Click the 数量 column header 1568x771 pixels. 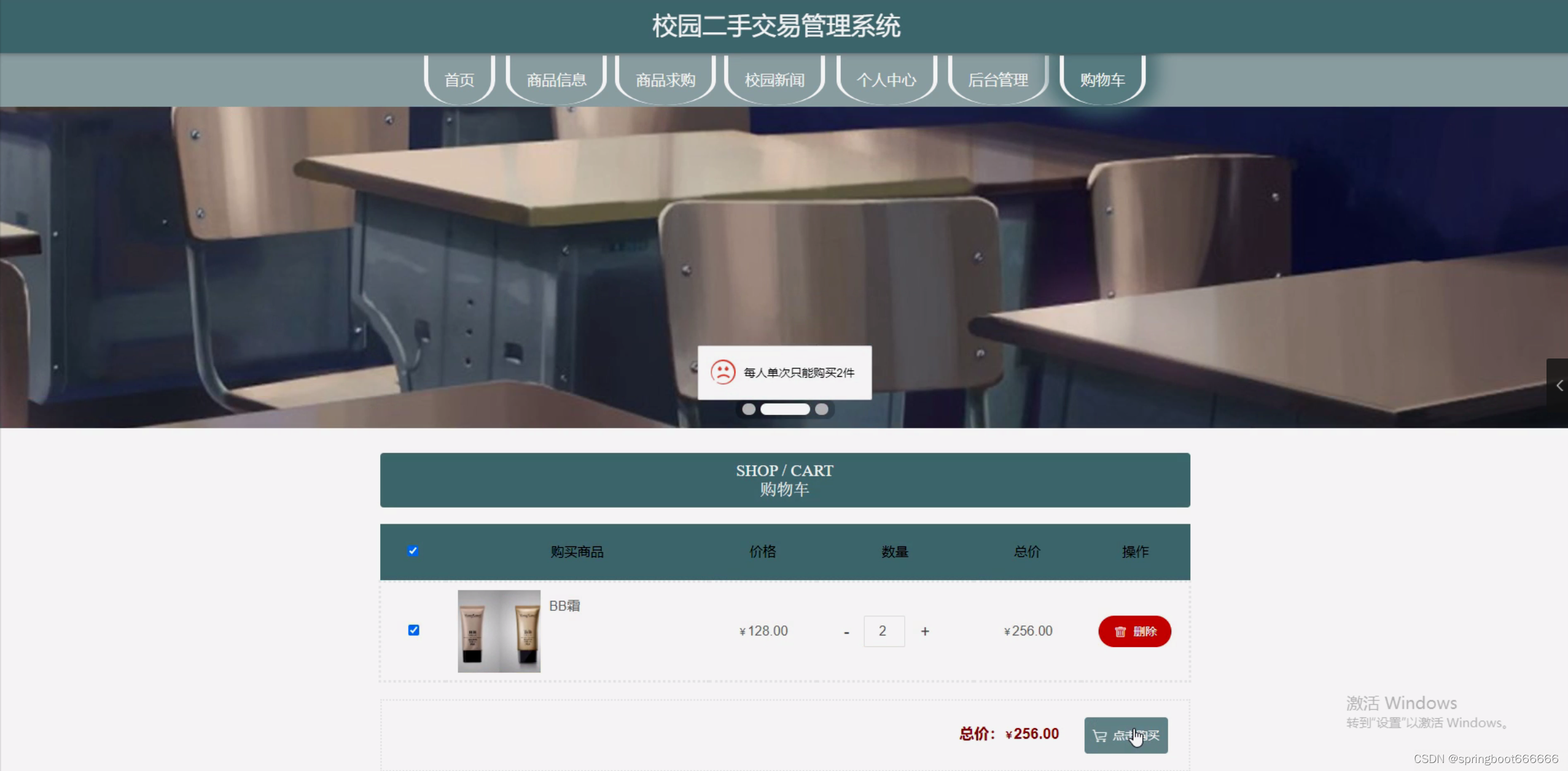tap(895, 552)
